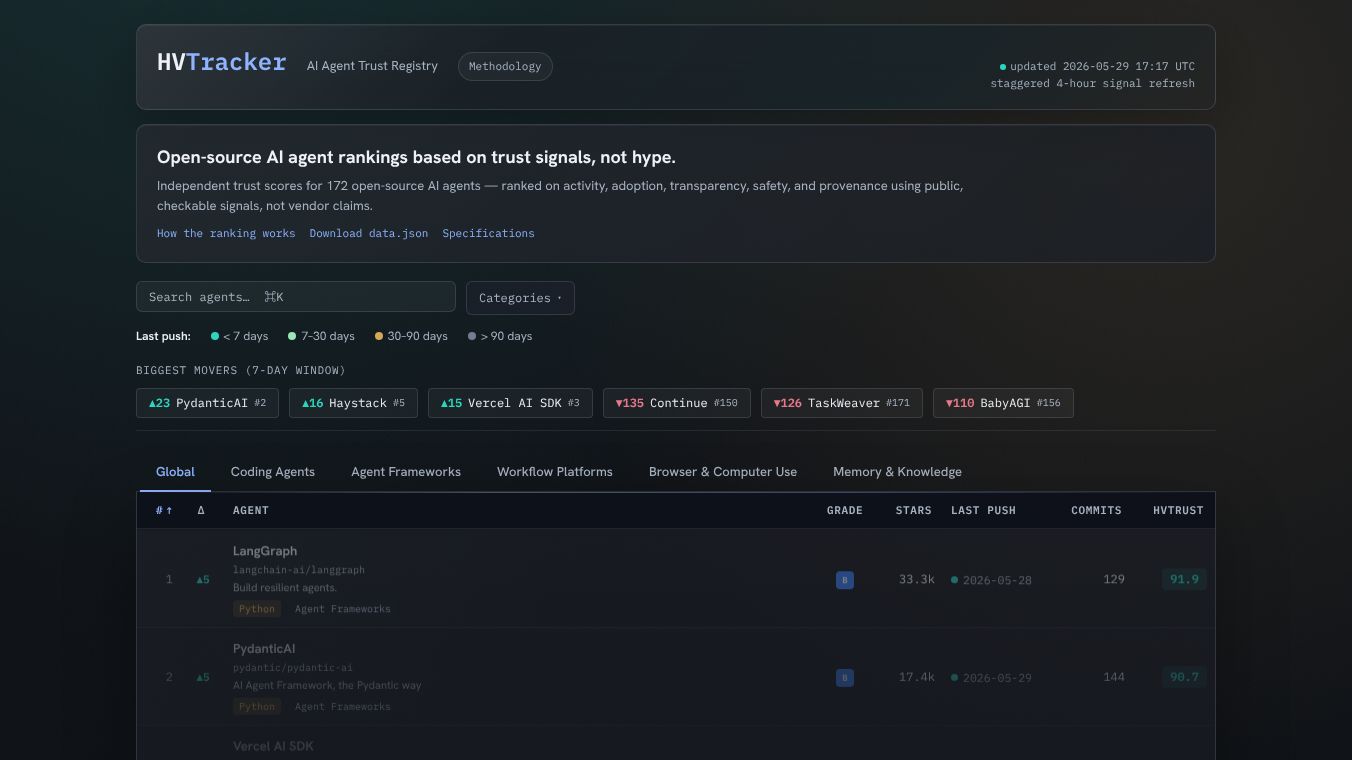This screenshot has height=760, width=1352.
Task: Download data.json link
Action: [369, 233]
